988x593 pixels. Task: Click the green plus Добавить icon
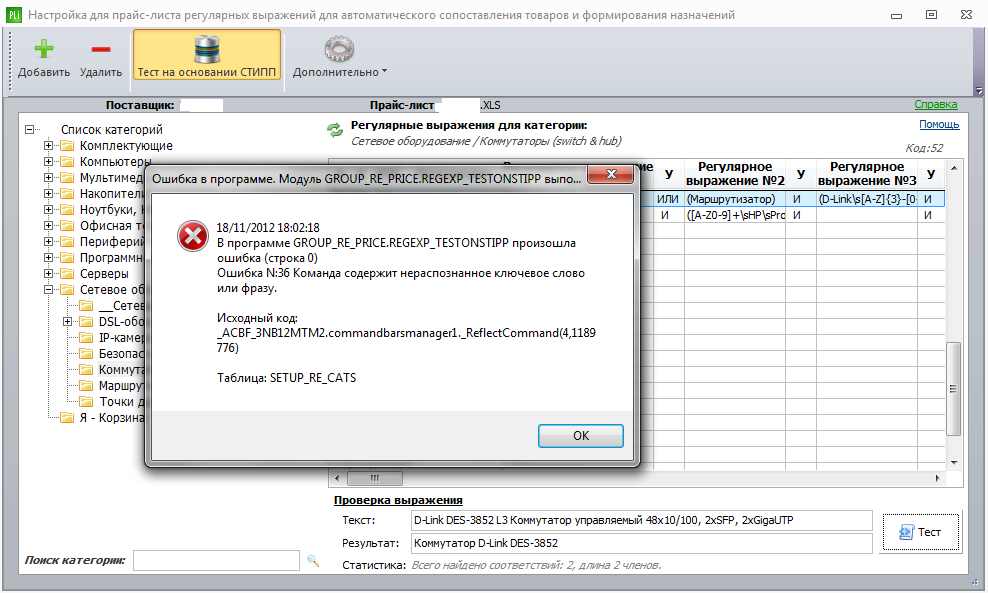43,49
